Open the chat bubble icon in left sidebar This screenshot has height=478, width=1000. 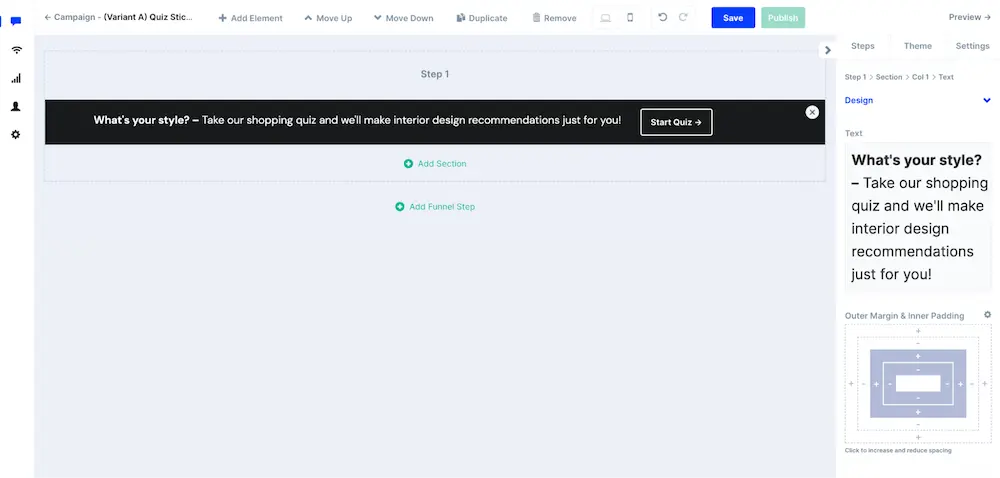16,21
